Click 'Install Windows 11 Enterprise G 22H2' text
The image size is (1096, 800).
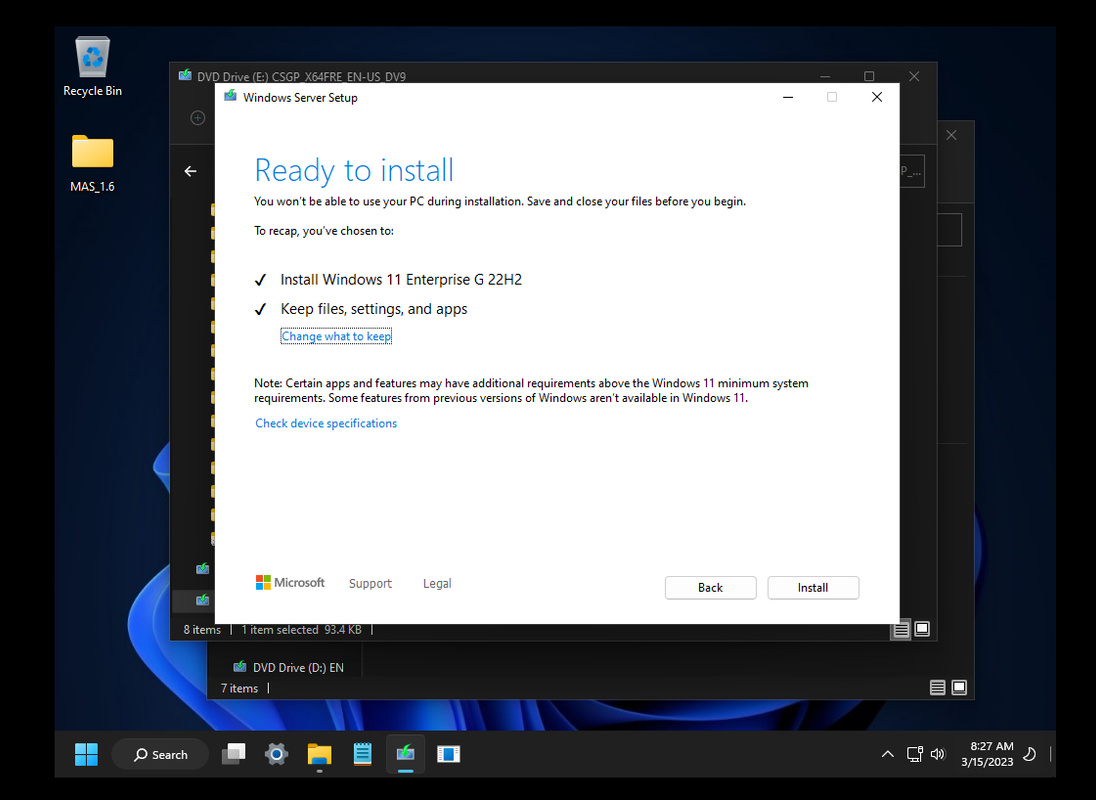click(401, 279)
